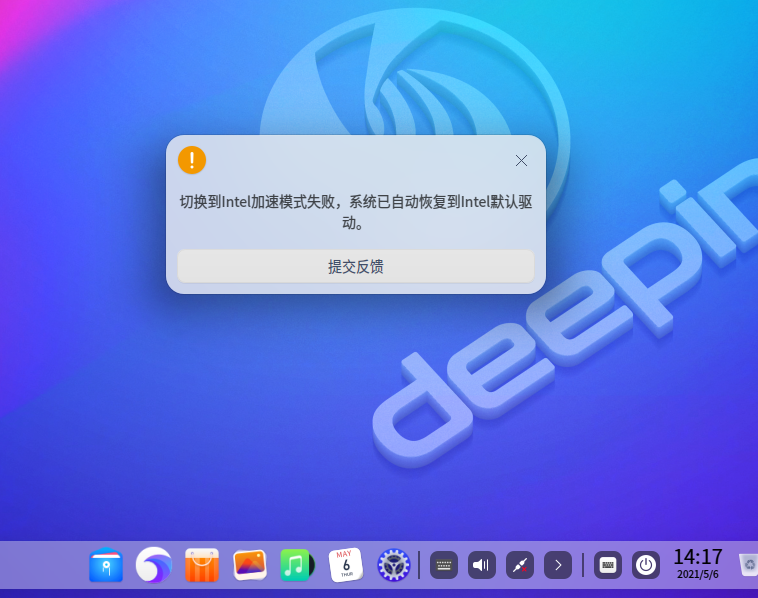Open Control Center gear icon
The width and height of the screenshot is (758, 598).
click(x=394, y=565)
